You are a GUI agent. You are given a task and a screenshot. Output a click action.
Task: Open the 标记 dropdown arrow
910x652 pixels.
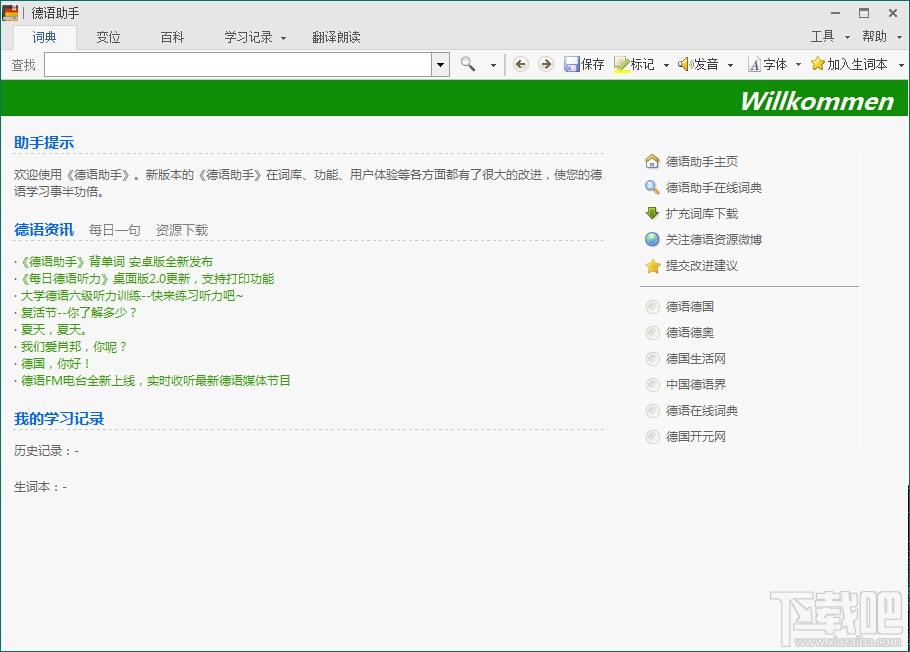[x=666, y=65]
